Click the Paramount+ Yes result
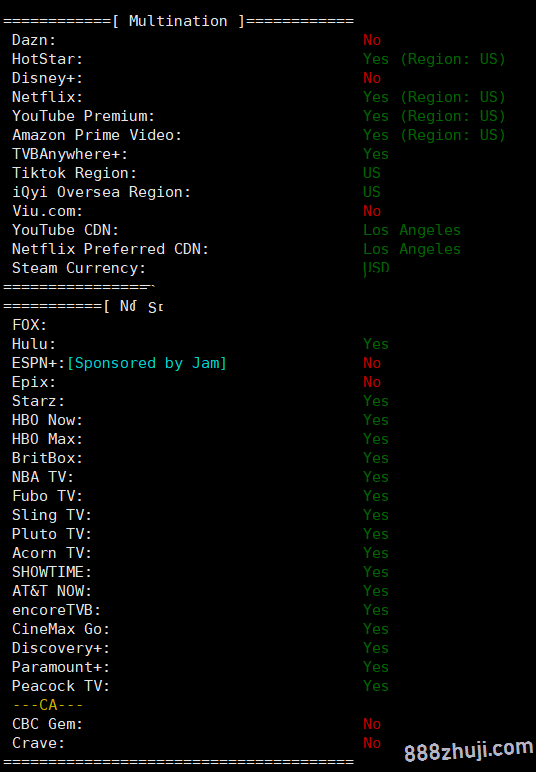Image resolution: width=536 pixels, height=772 pixels. 376,667
